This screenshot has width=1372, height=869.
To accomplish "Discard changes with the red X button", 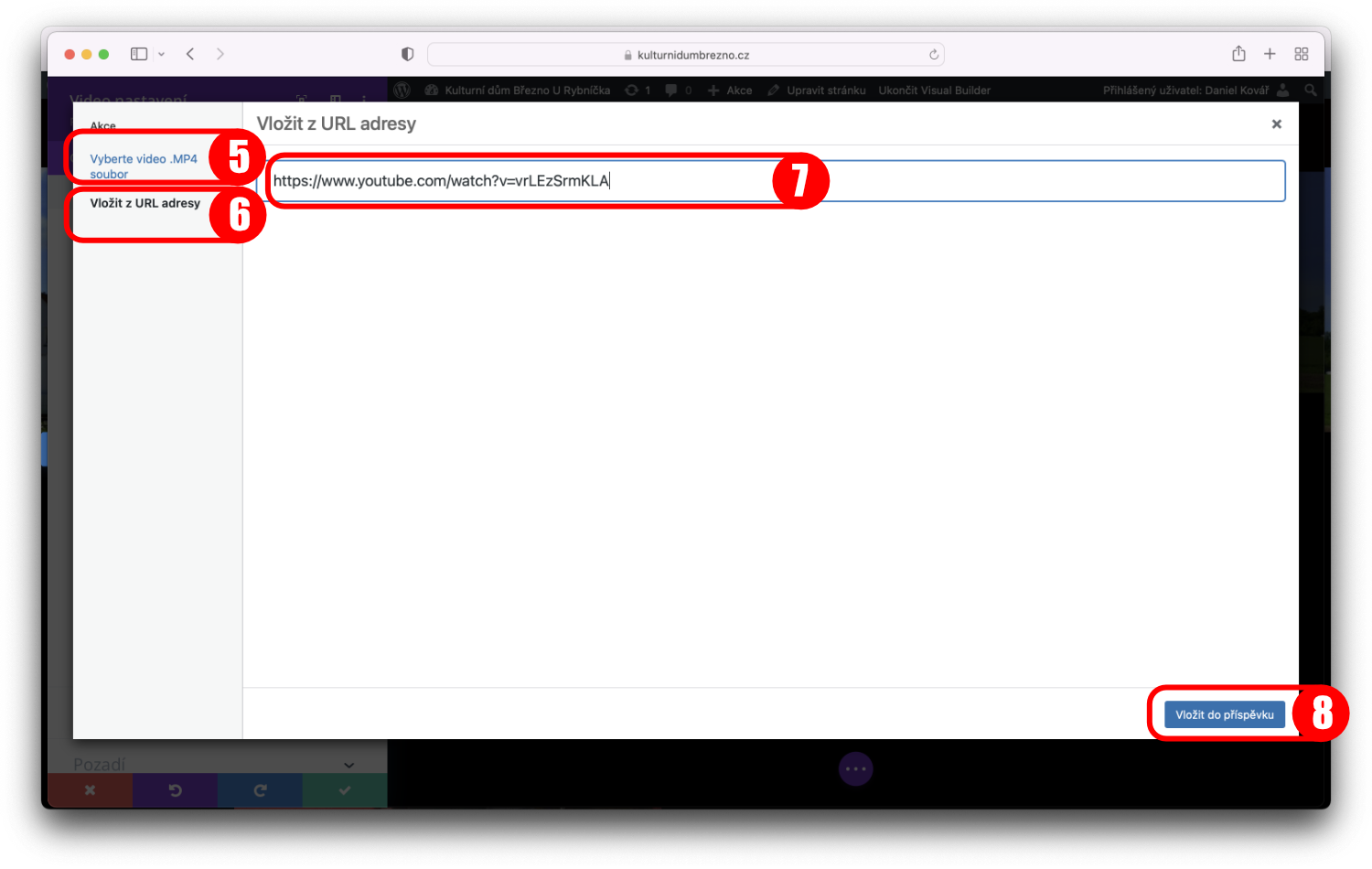I will tap(90, 790).
